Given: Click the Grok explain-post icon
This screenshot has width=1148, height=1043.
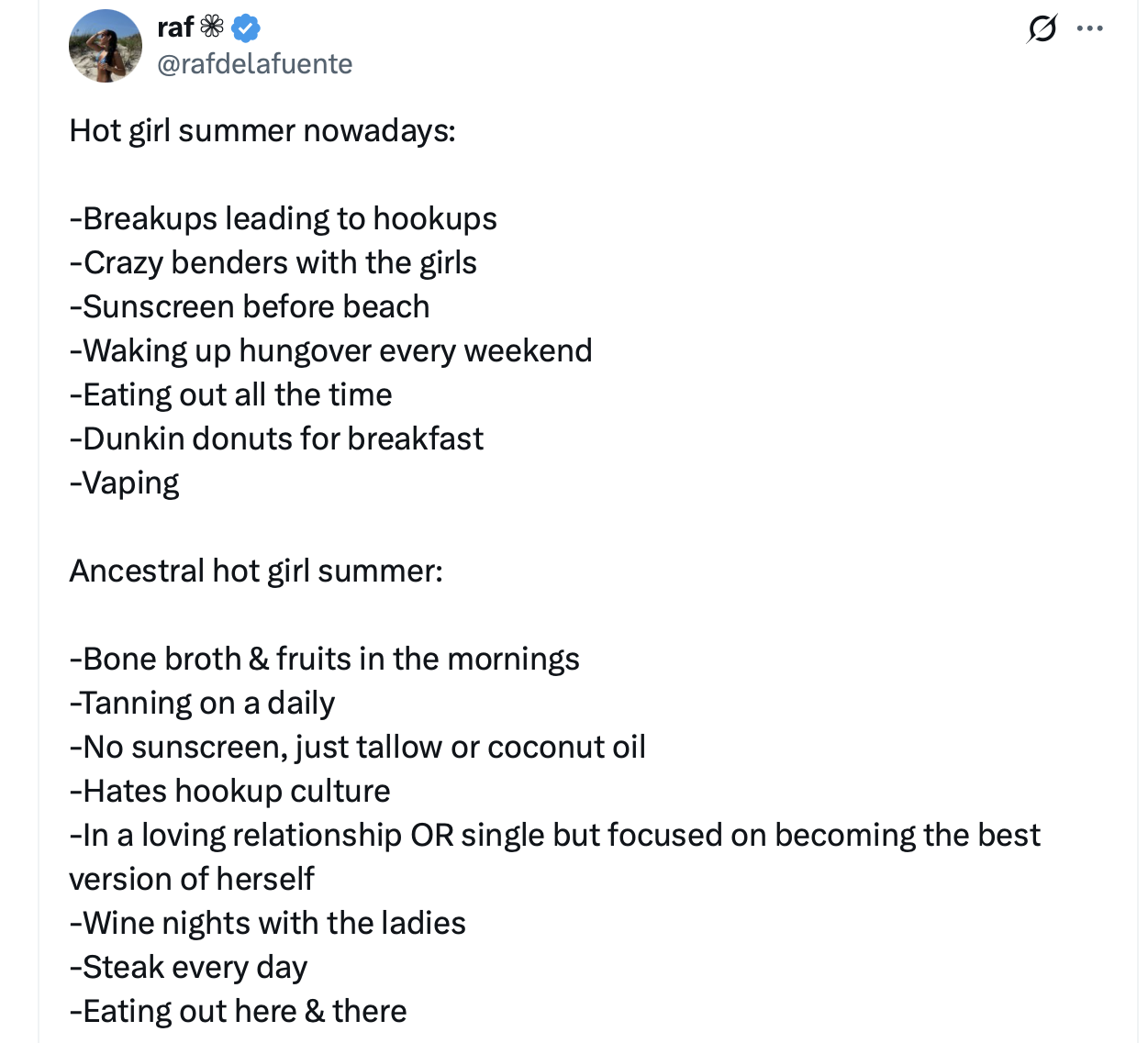Looking at the screenshot, I should 1042,28.
